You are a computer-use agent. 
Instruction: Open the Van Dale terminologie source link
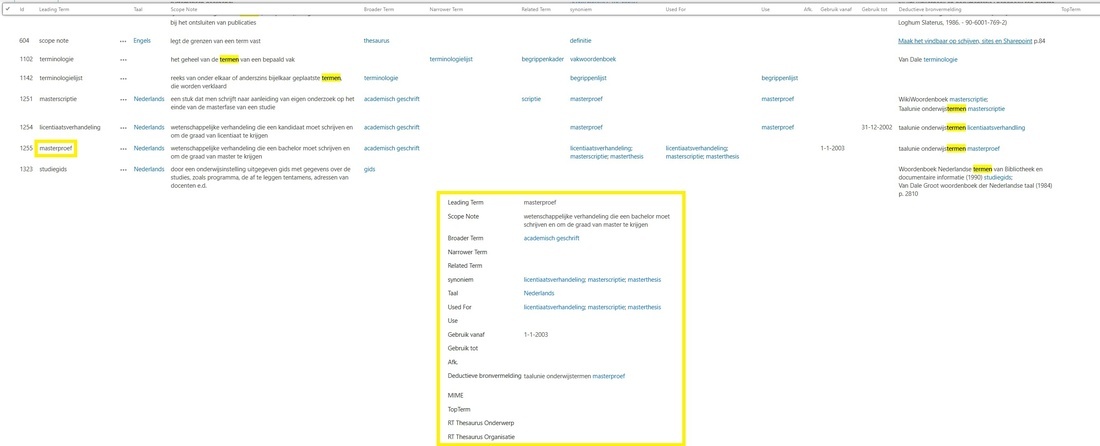click(x=939, y=60)
